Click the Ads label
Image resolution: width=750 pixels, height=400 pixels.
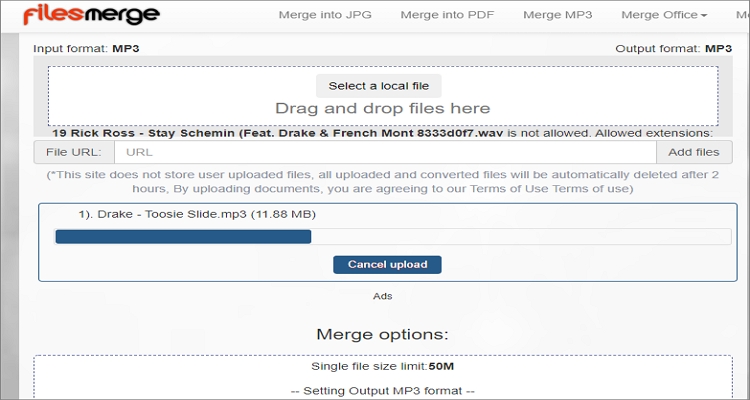point(383,296)
